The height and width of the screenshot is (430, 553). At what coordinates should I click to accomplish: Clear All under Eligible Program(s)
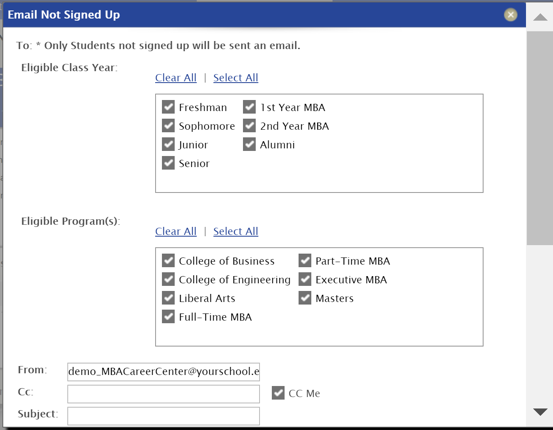176,231
